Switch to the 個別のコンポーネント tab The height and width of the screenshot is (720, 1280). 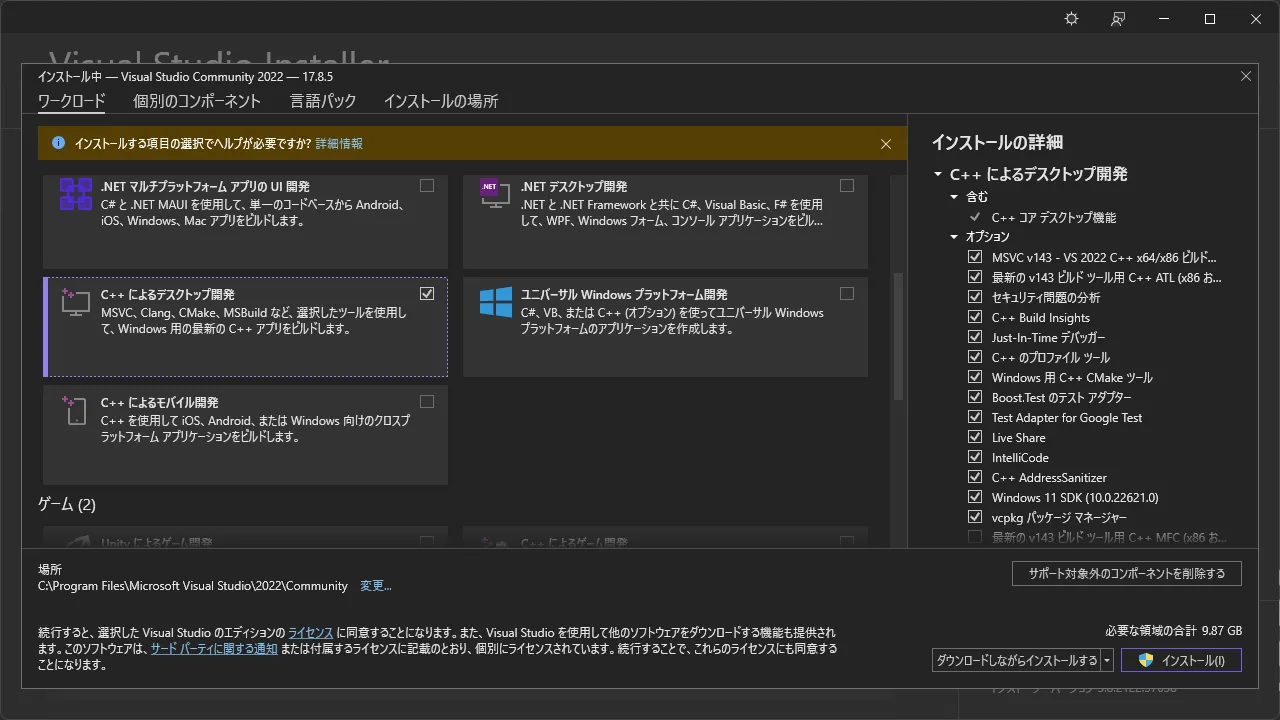(197, 102)
